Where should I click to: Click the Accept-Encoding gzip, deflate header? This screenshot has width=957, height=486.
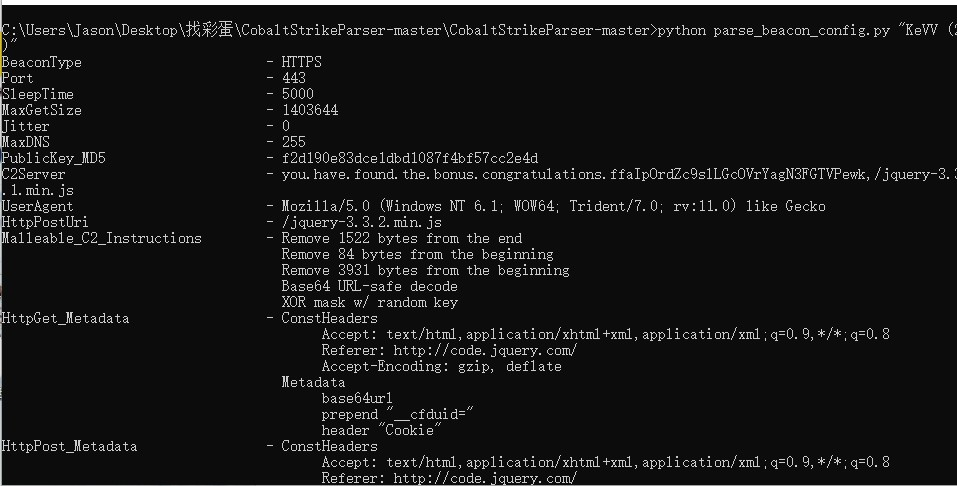pos(441,366)
